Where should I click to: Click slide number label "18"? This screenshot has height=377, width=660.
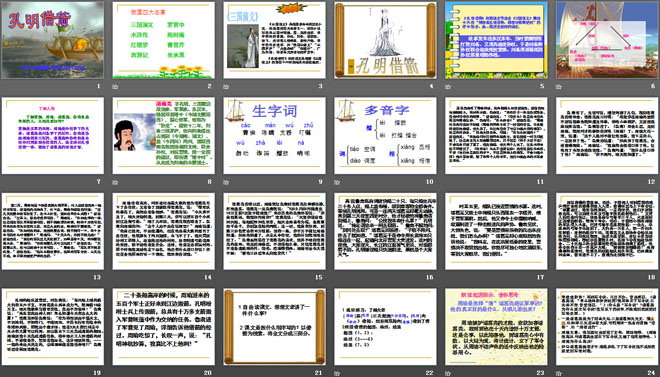tap(652, 277)
